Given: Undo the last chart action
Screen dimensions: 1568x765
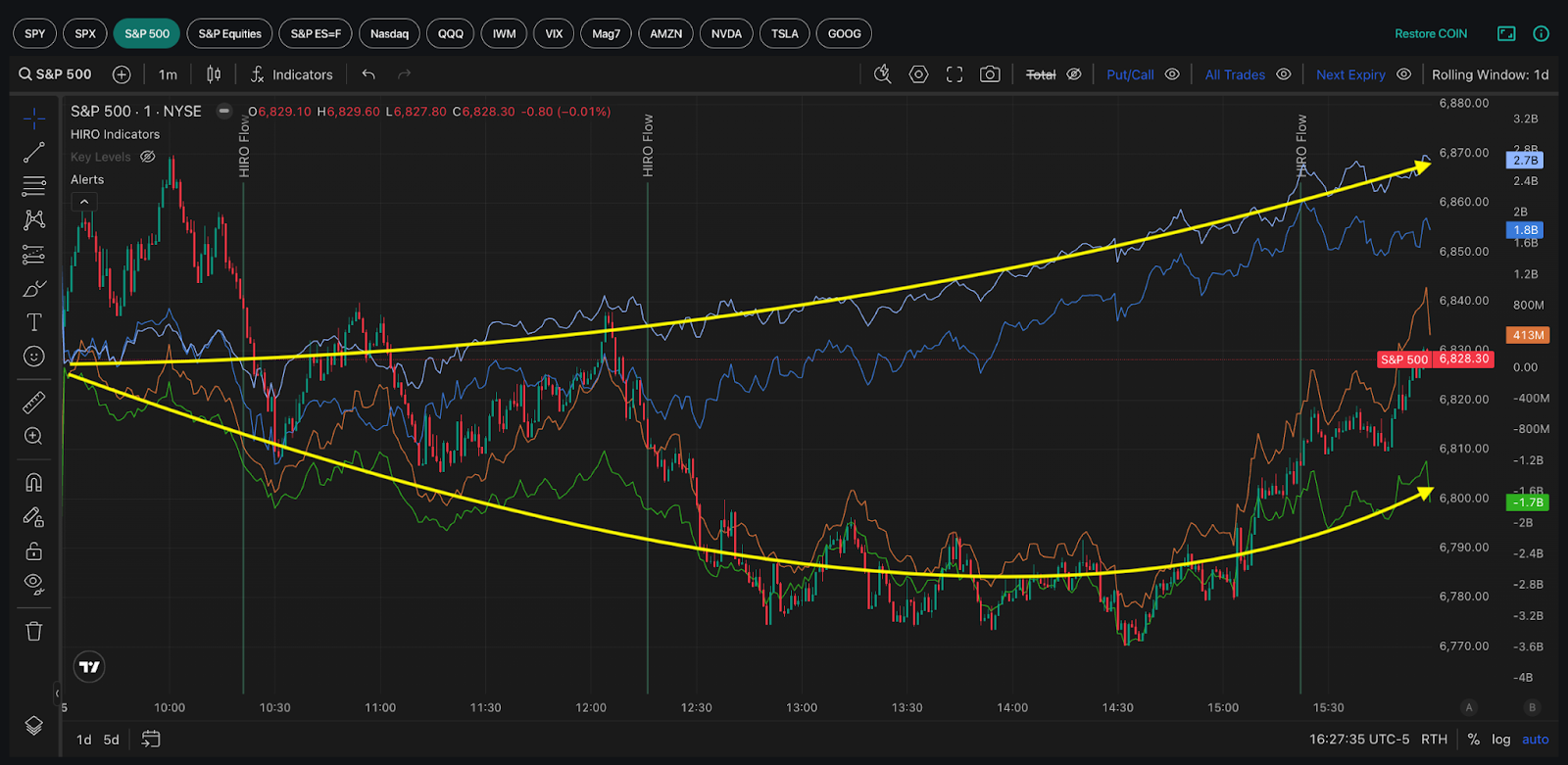Looking at the screenshot, I should tap(368, 74).
